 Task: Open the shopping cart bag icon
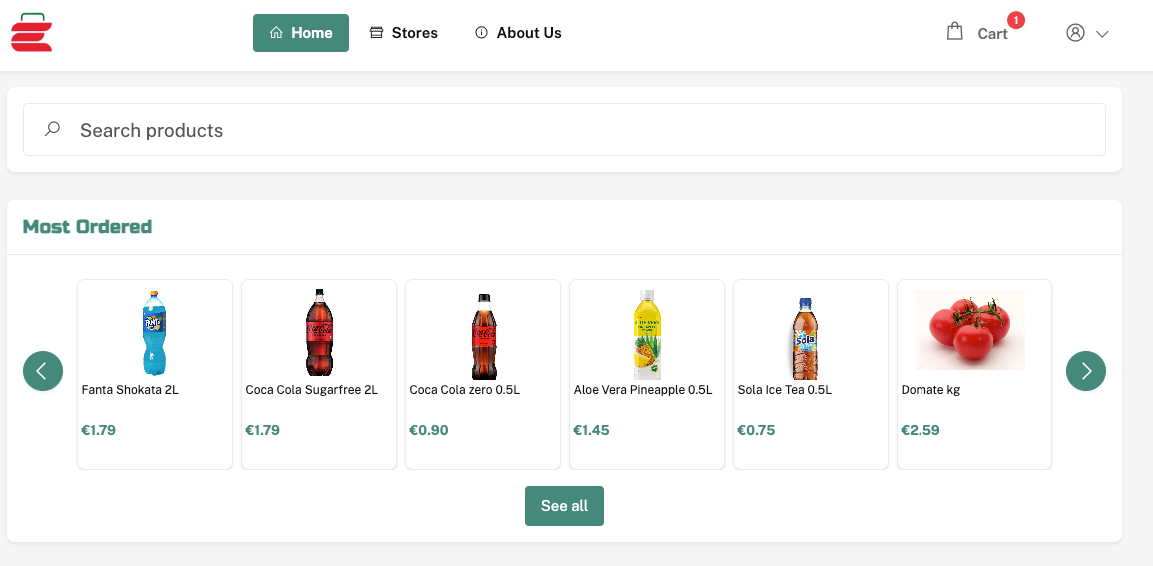955,32
